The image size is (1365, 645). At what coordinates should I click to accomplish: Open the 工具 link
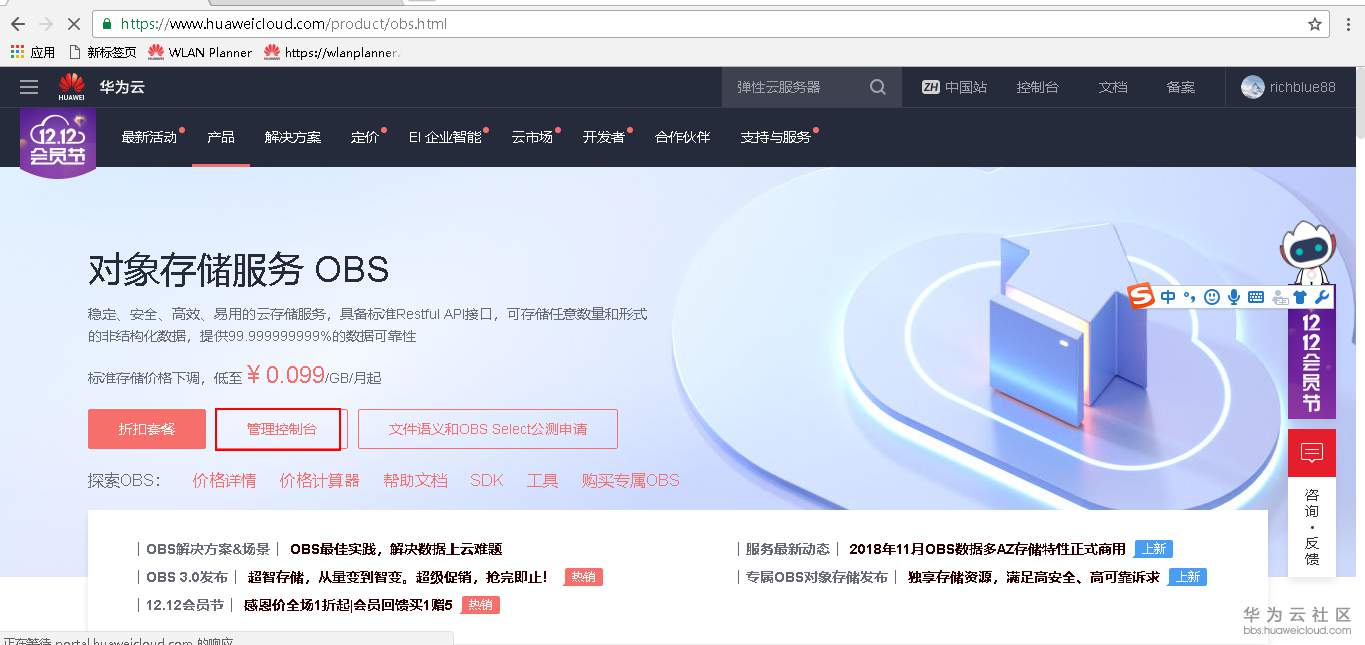point(543,481)
